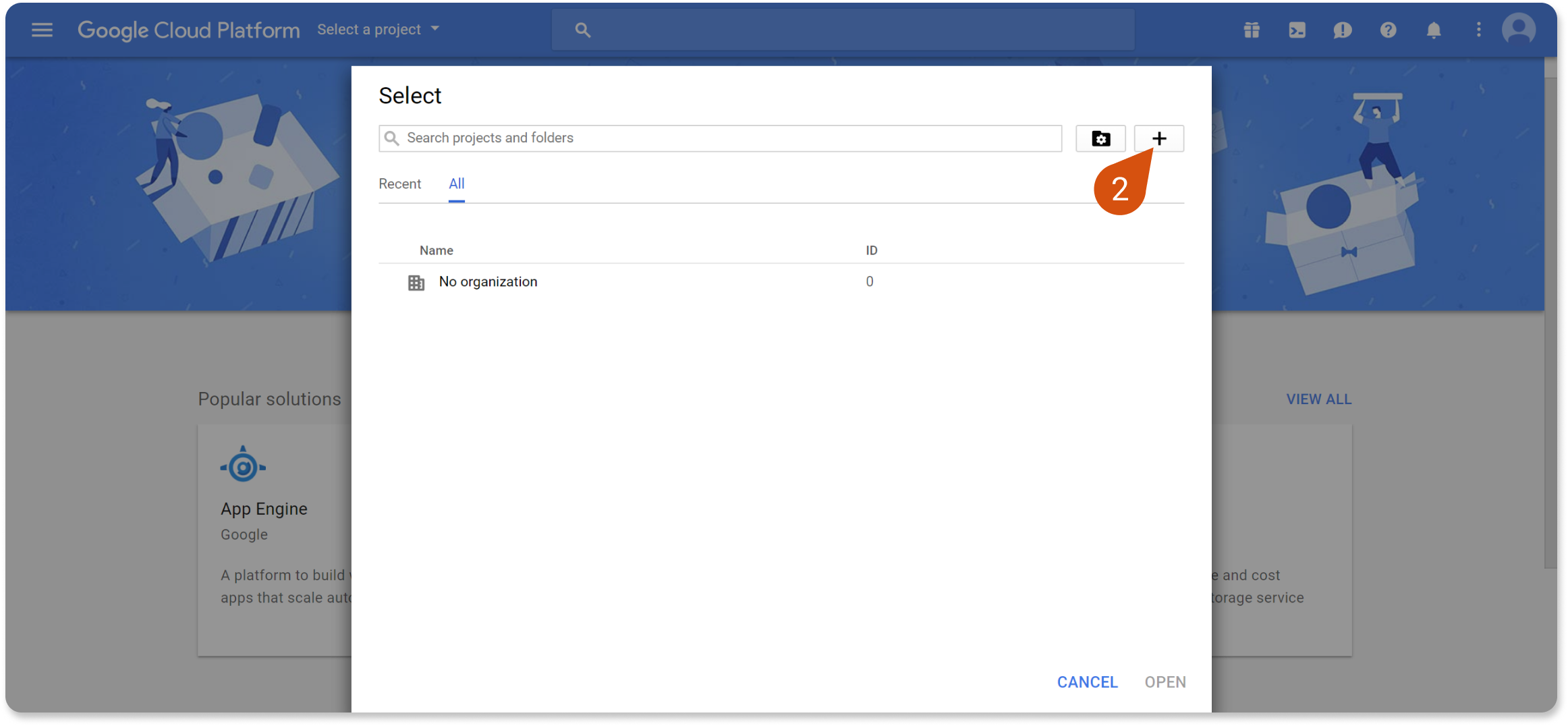This screenshot has width=1568, height=726.
Task: Expand the Select a project dropdown
Action: 378,30
